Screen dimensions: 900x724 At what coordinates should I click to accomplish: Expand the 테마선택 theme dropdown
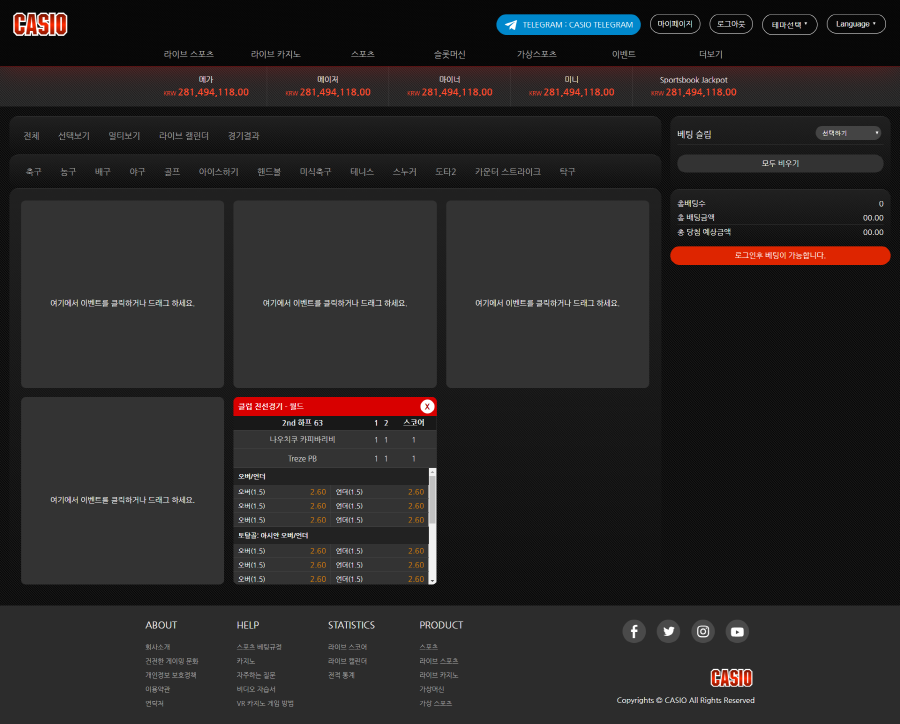pos(789,24)
